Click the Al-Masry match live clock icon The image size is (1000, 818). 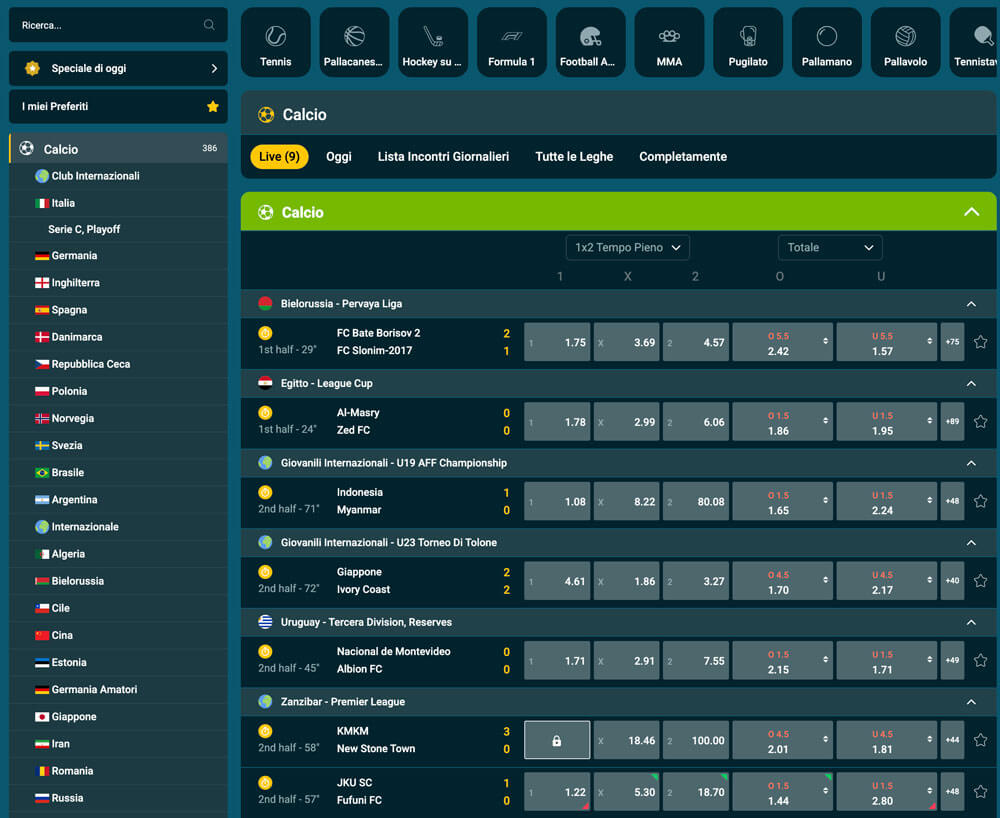click(x=265, y=413)
